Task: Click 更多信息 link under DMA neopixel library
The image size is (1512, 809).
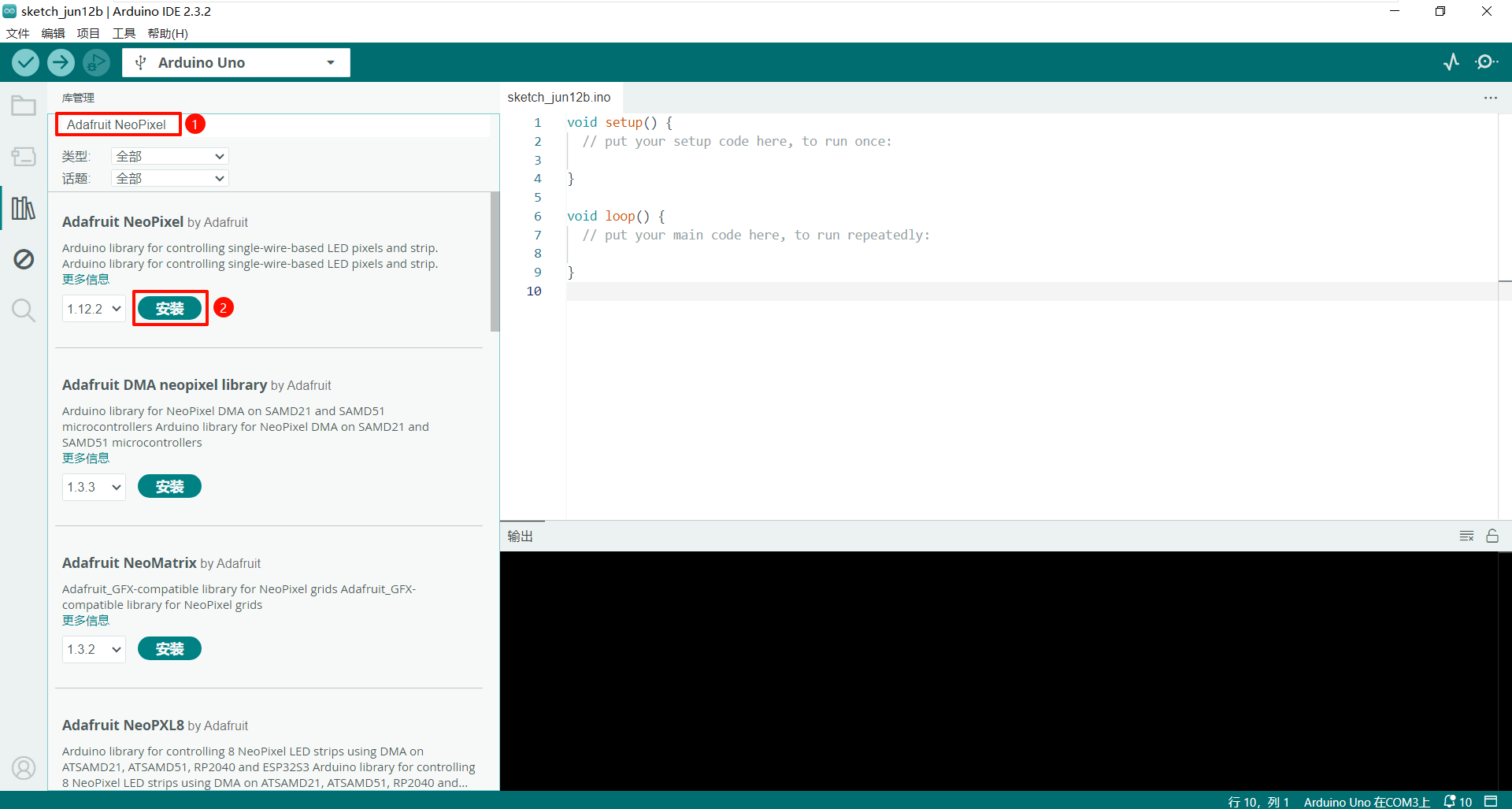Action: (x=86, y=458)
